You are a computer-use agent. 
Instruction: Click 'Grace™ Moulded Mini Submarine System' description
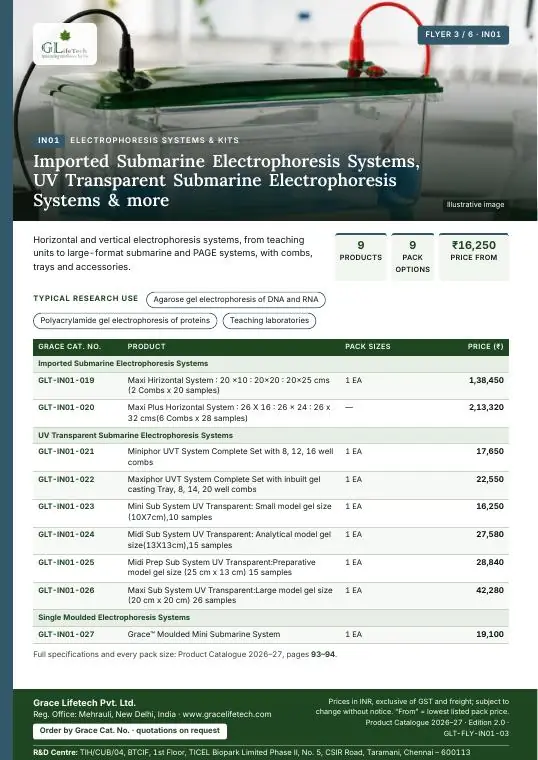(204, 634)
